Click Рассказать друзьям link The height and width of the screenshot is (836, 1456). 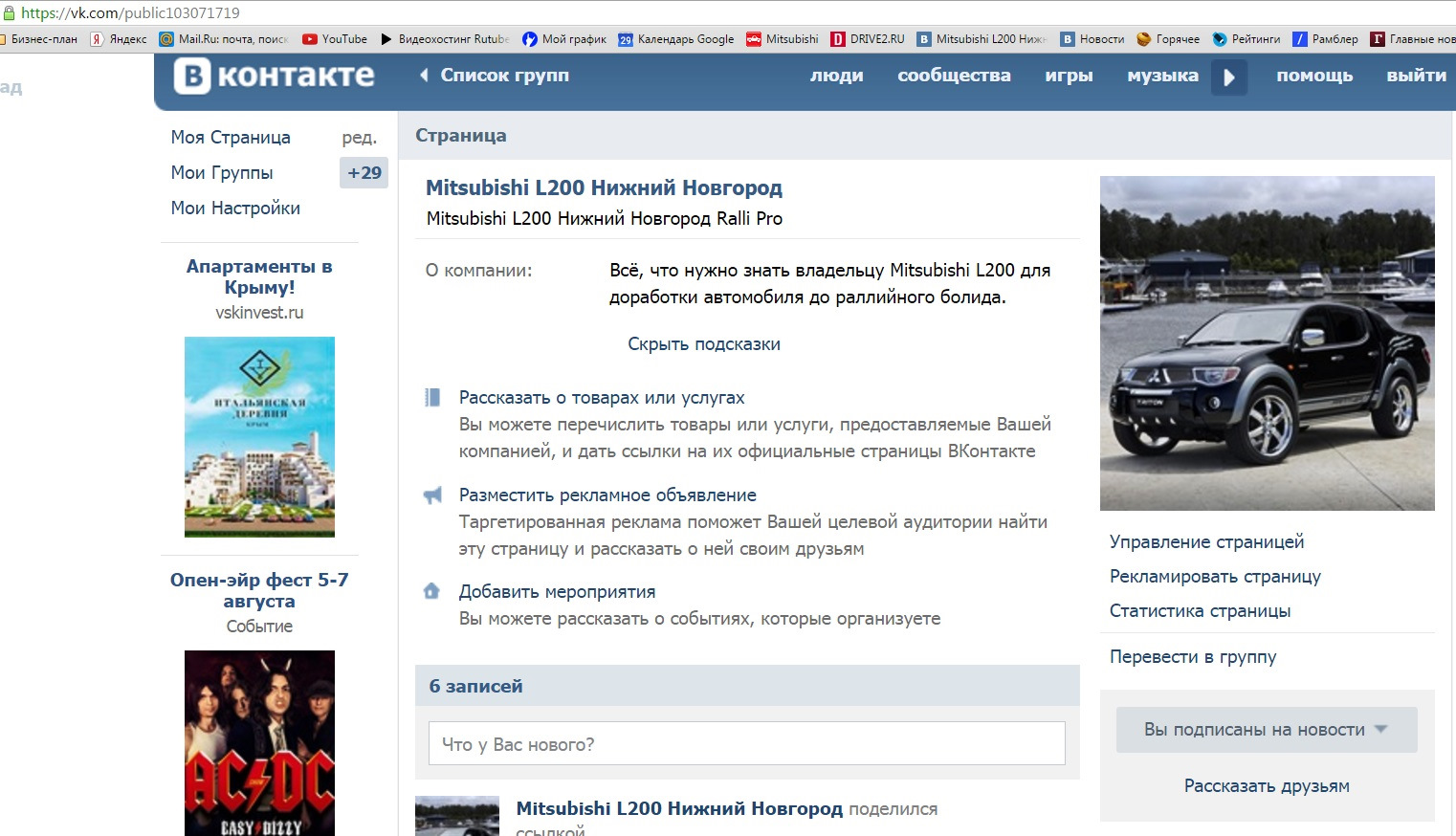pos(1267,786)
